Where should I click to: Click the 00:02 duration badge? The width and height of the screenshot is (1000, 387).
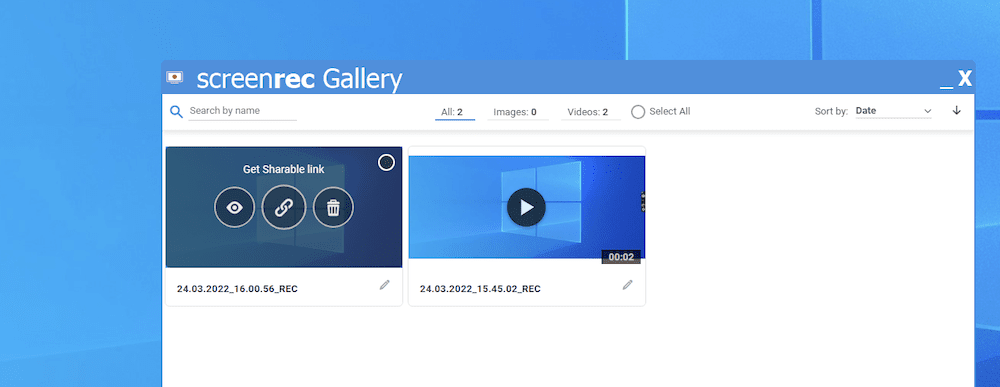click(x=621, y=257)
